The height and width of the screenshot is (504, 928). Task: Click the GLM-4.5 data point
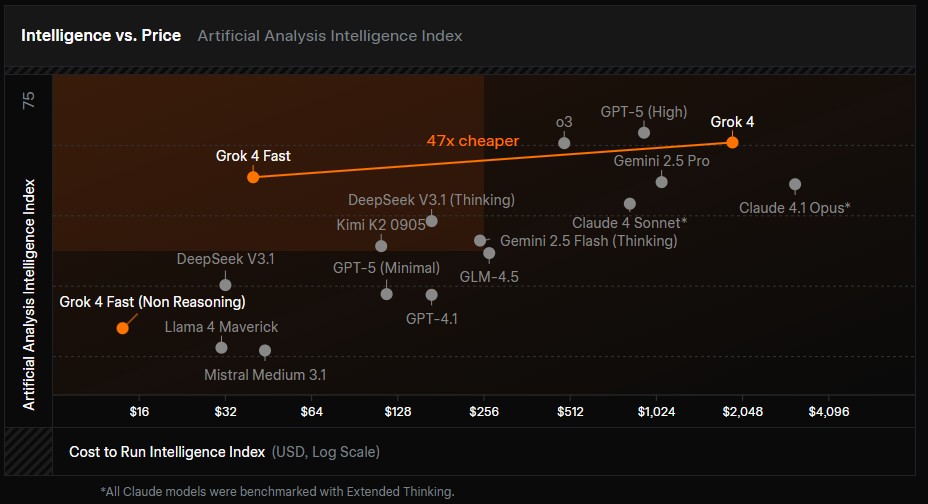pyautogui.click(x=489, y=254)
